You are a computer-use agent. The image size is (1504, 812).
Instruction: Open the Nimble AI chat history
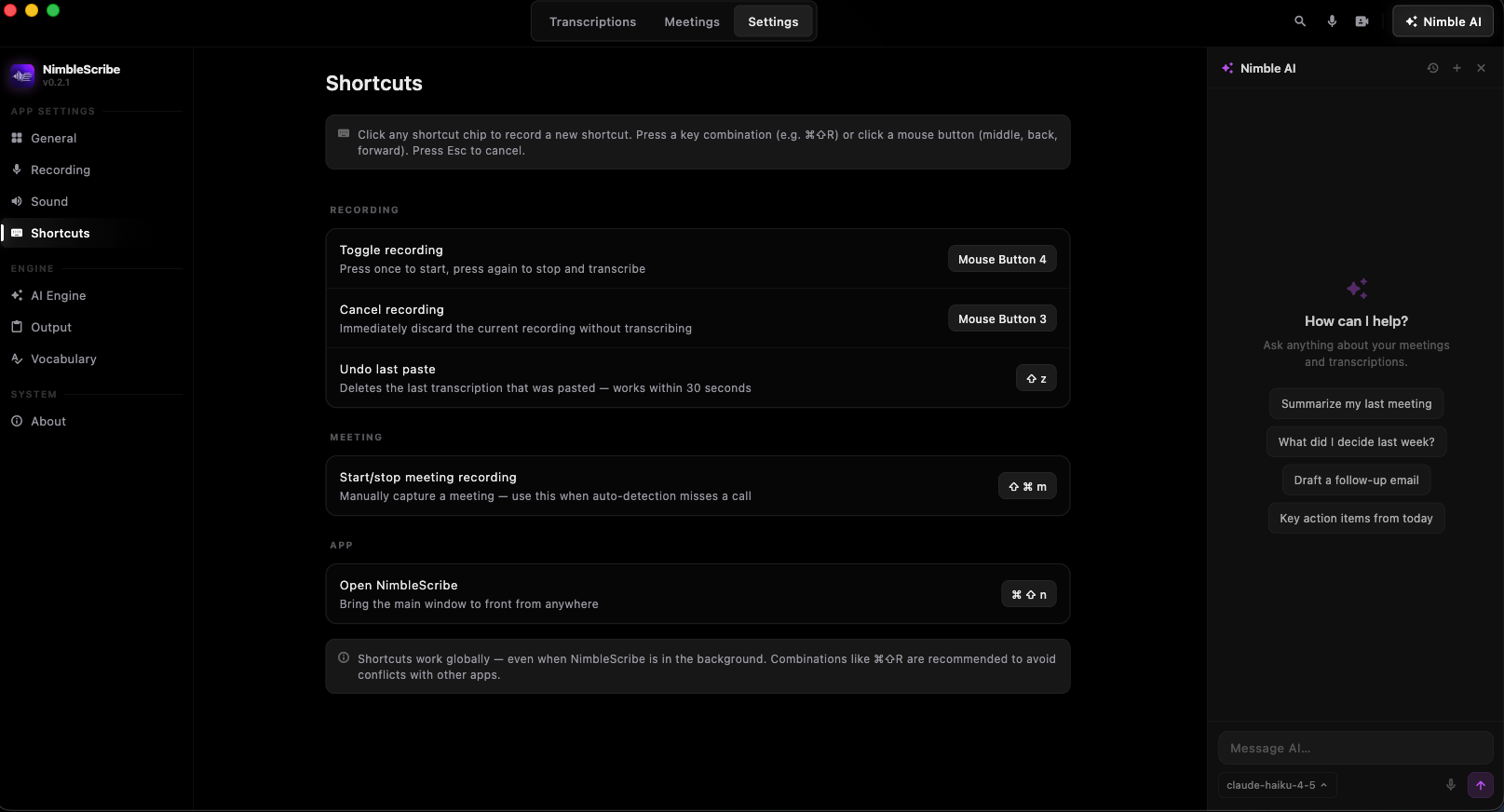1432,68
